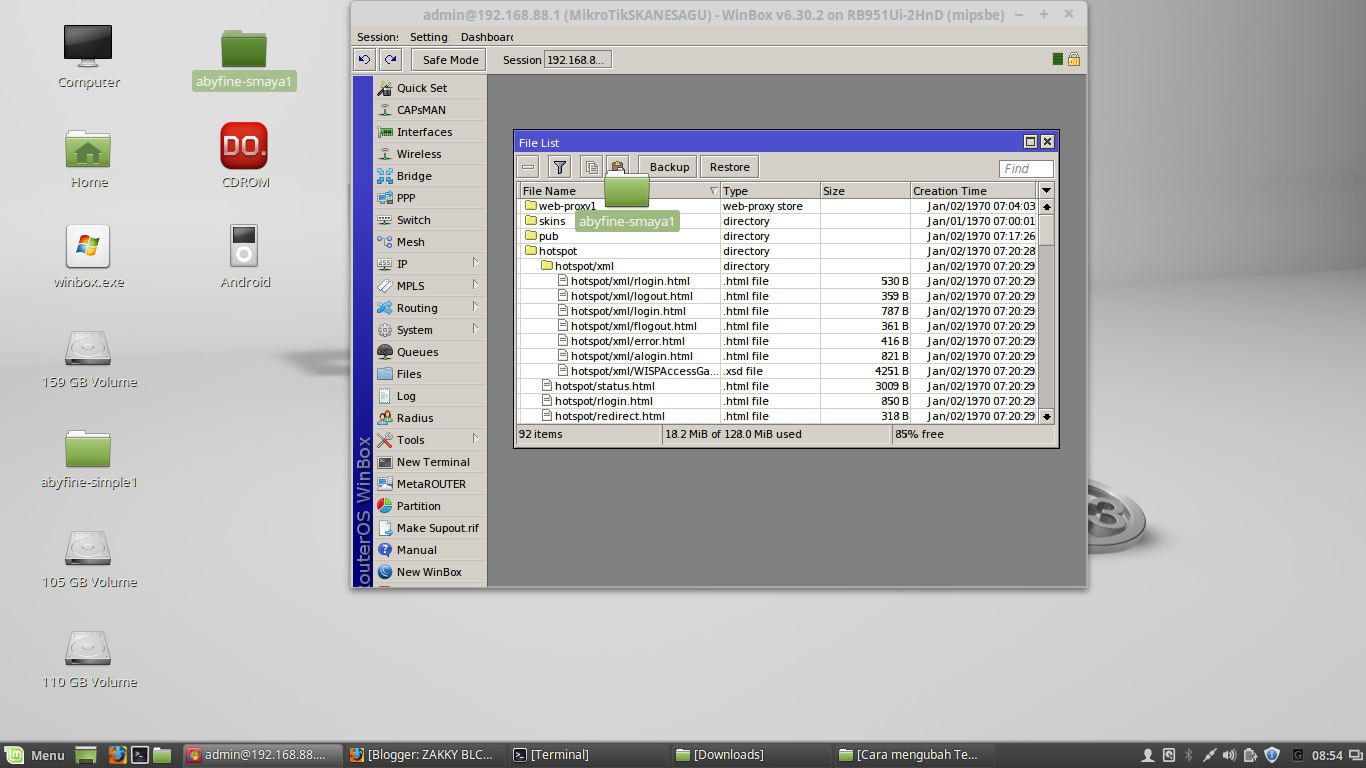Open Quick Set in sidebar
This screenshot has height=768, width=1366.
[x=430, y=88]
